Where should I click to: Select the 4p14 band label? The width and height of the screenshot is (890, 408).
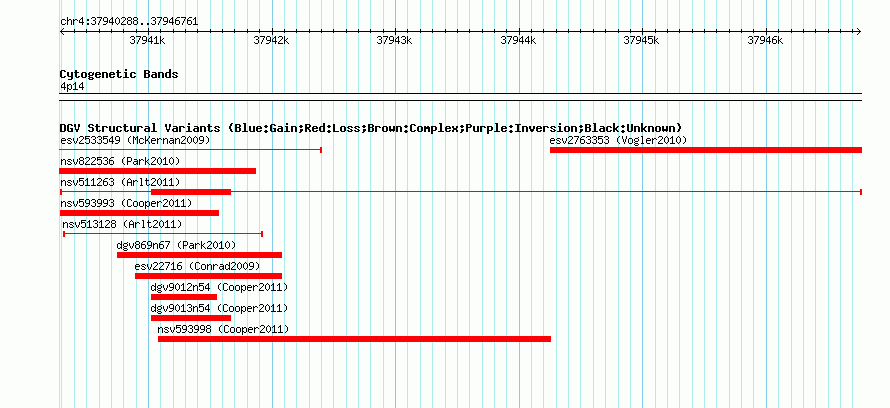(73, 86)
